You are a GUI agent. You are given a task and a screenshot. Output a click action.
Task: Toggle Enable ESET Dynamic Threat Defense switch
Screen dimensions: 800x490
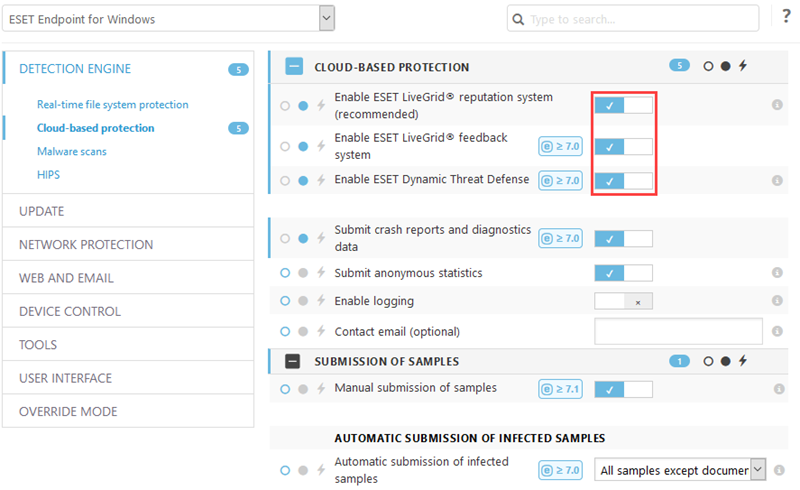[x=623, y=181]
